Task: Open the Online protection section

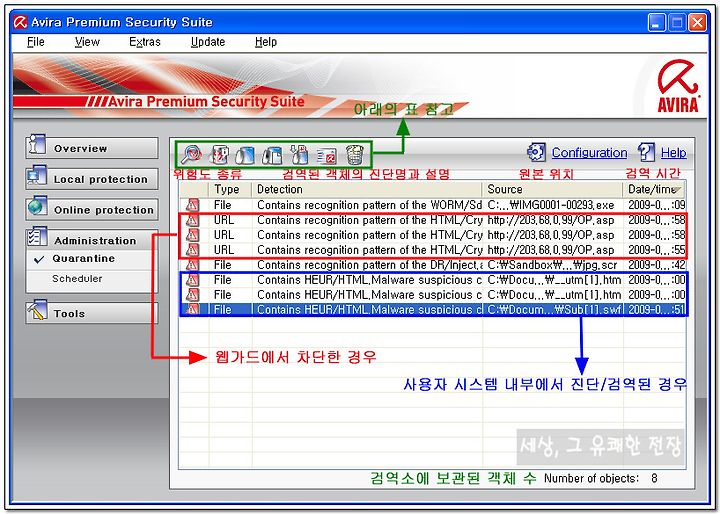Action: [x=92, y=209]
